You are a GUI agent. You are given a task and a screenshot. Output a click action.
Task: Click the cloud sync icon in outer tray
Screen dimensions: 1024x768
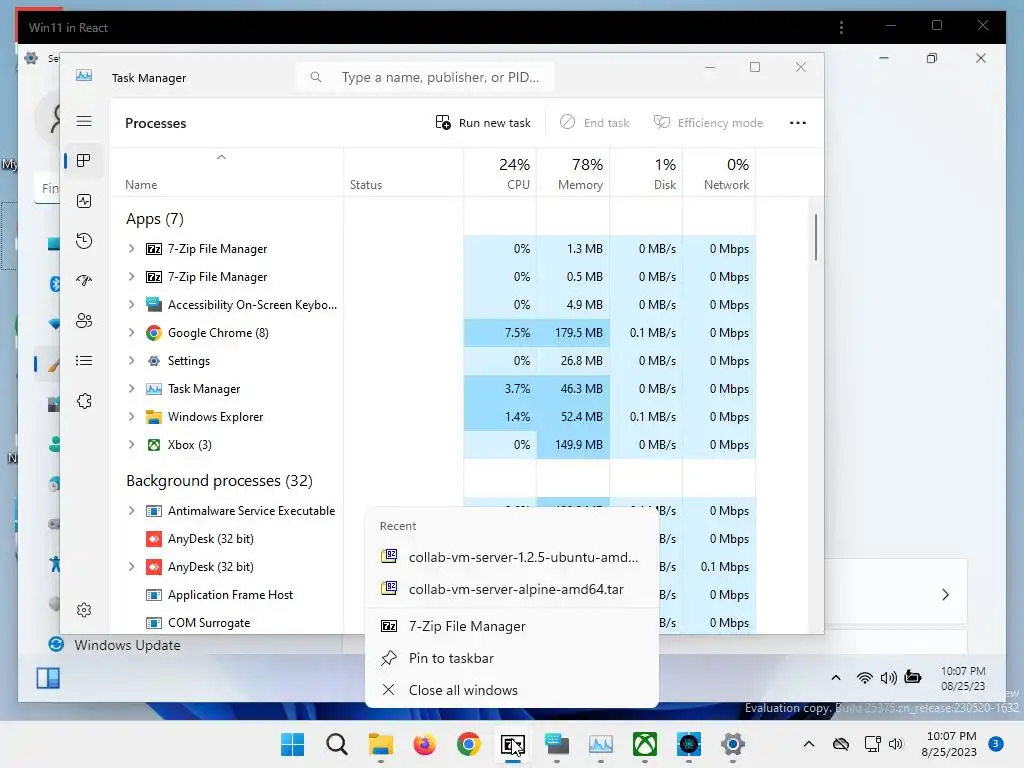[841, 744]
